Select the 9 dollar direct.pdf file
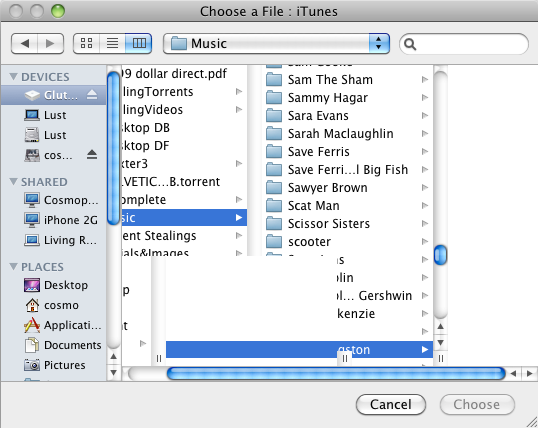This screenshot has height=428, width=538. pyautogui.click(x=184, y=73)
